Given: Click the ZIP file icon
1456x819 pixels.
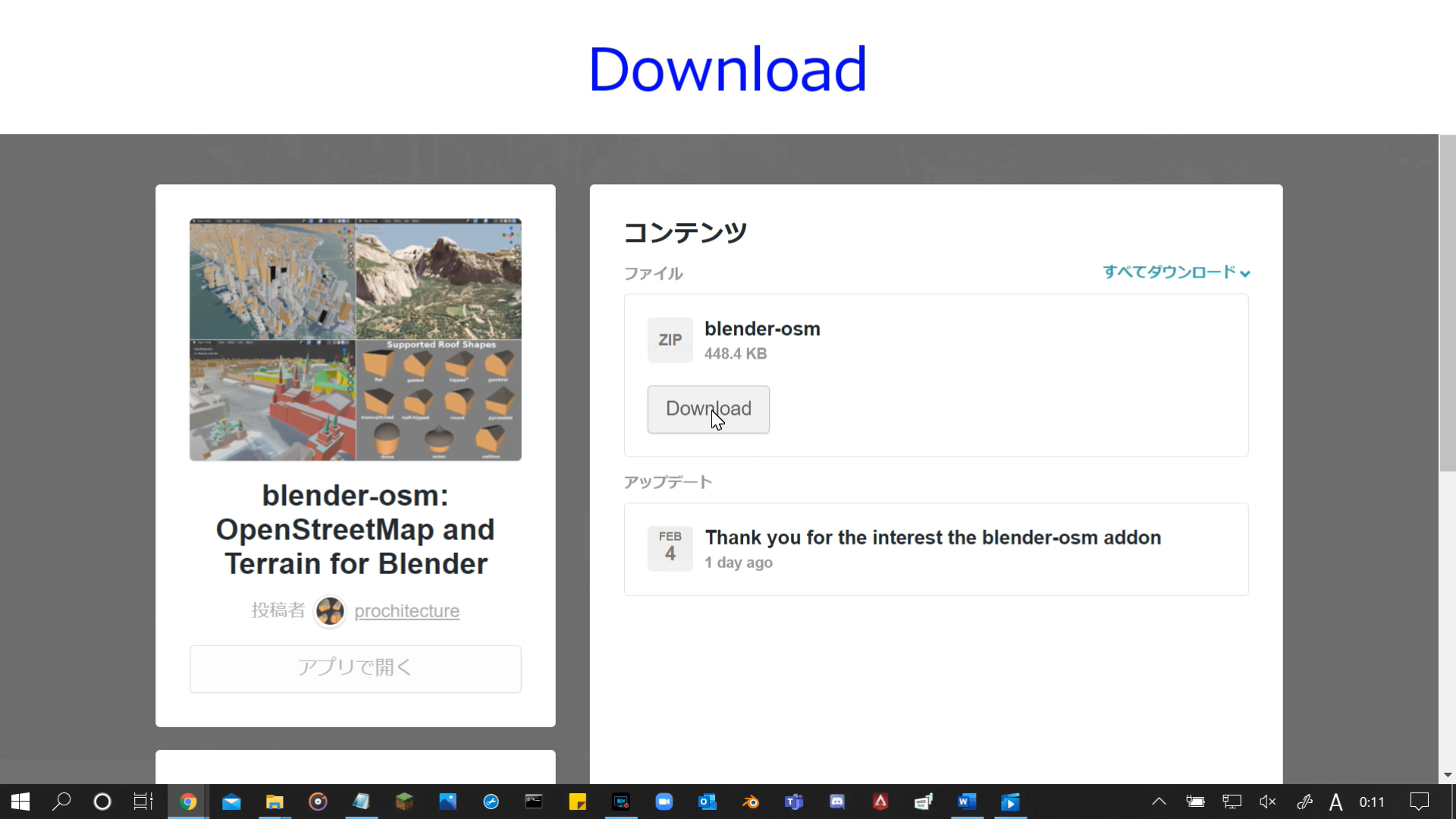Looking at the screenshot, I should tap(670, 340).
